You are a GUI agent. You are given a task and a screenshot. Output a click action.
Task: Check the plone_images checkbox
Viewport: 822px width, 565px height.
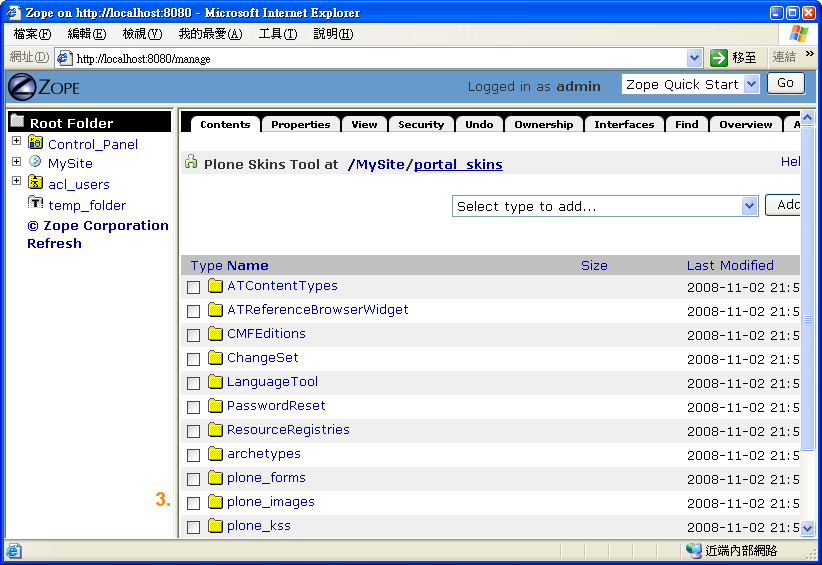pyautogui.click(x=193, y=504)
